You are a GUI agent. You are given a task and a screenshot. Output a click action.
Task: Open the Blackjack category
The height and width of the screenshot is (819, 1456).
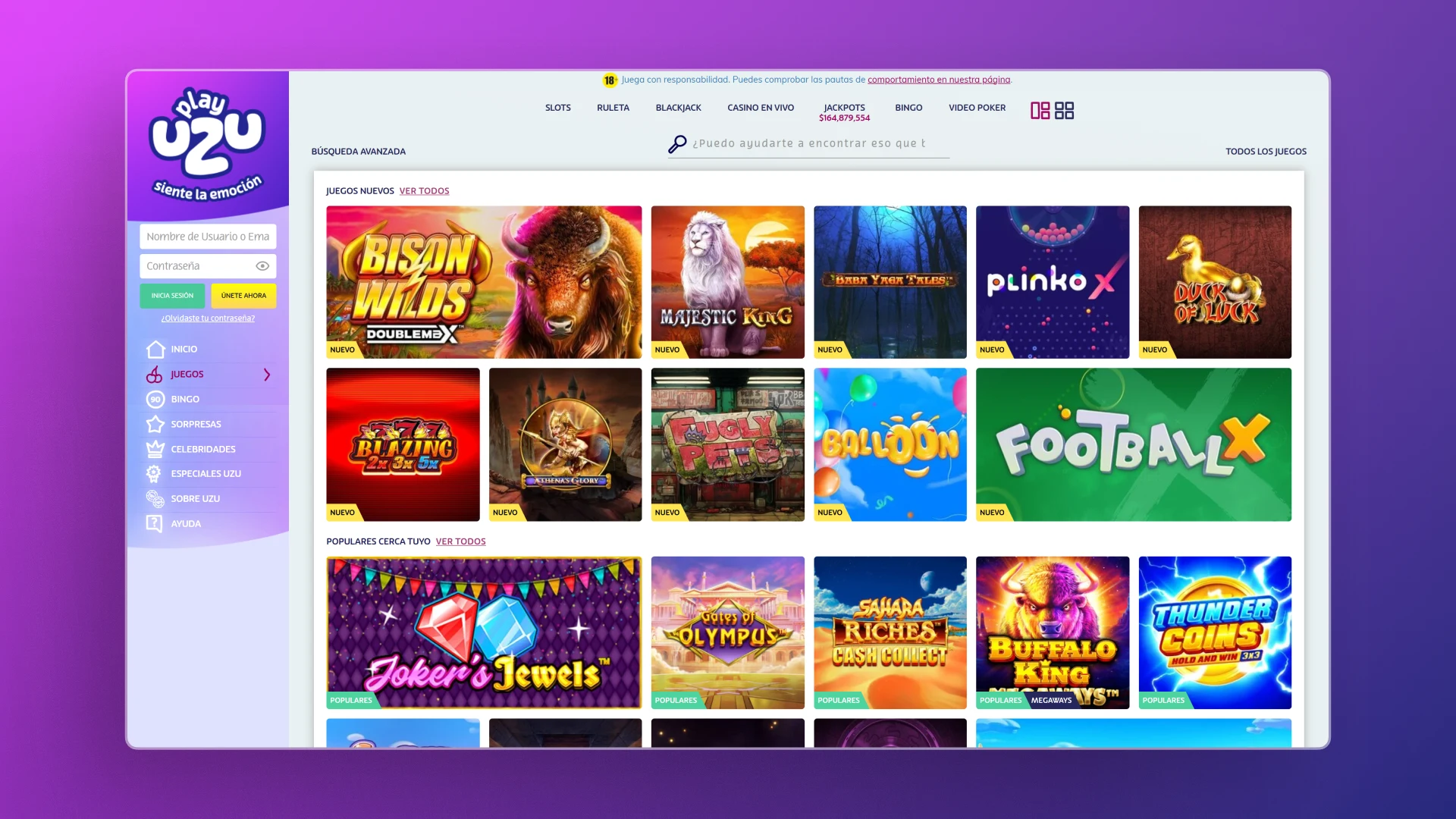(x=678, y=108)
